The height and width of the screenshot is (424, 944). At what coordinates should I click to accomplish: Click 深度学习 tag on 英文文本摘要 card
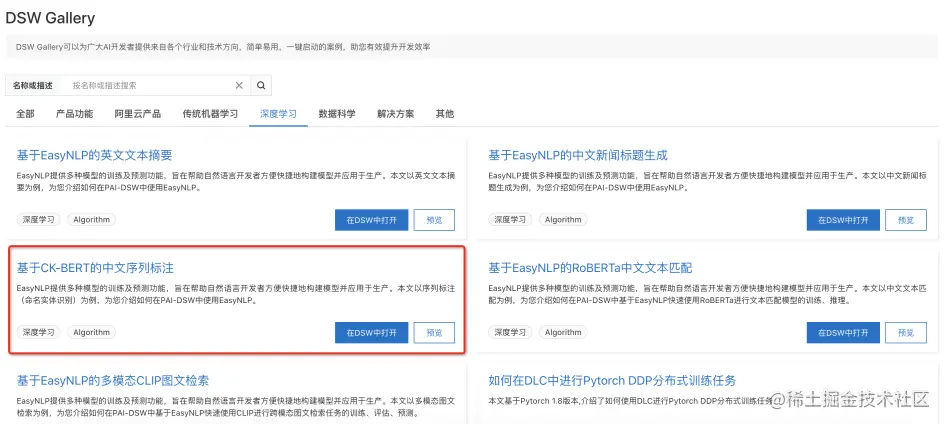pos(39,220)
